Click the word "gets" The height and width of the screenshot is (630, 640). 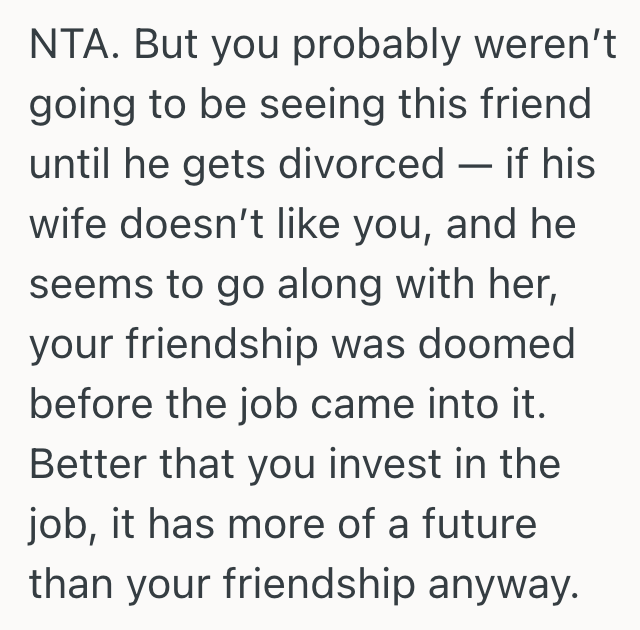coord(234,162)
